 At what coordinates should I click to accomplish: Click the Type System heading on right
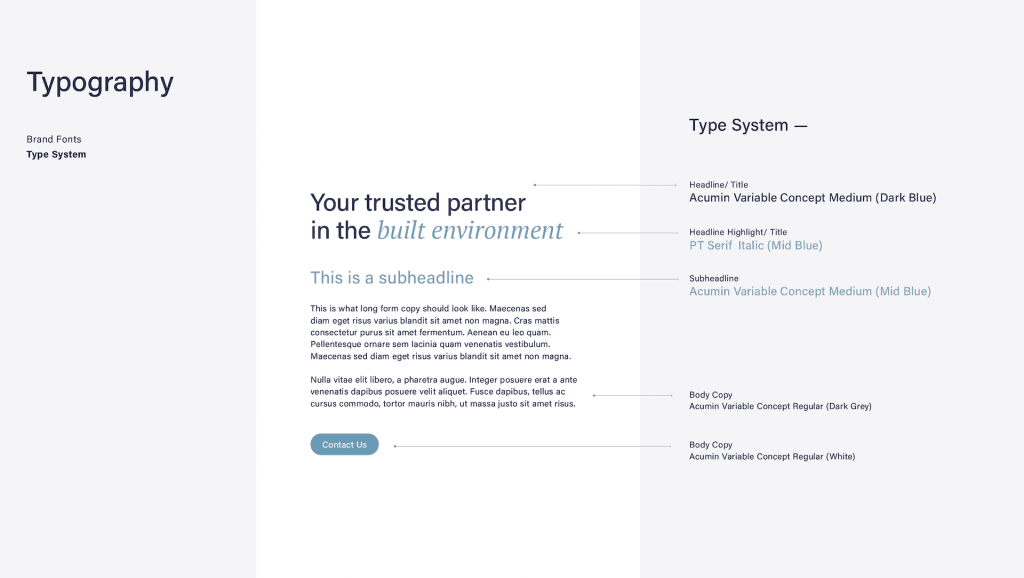pyautogui.click(x=748, y=125)
